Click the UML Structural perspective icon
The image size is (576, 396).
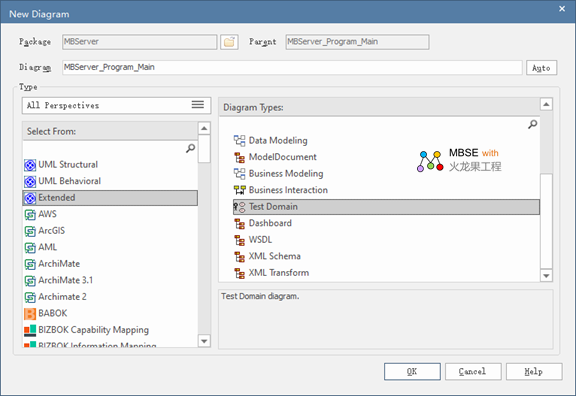tap(30, 165)
